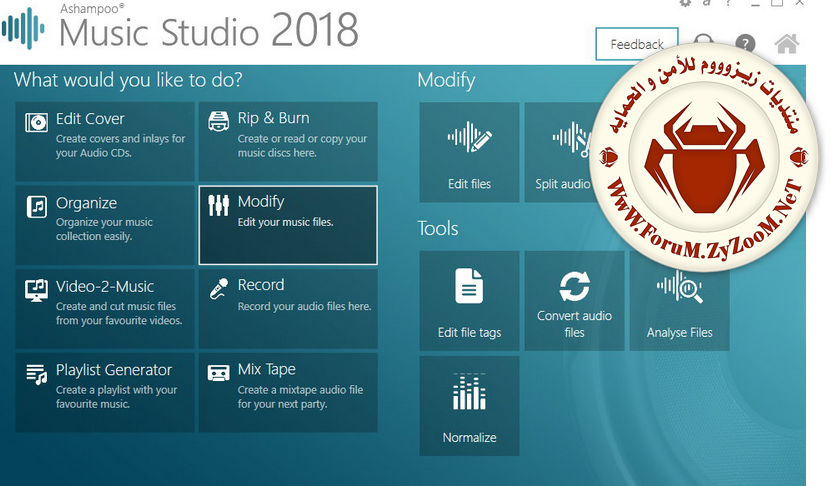Open settings gear in title bar
Image resolution: width=837 pixels, height=486 pixels.
(685, 3)
